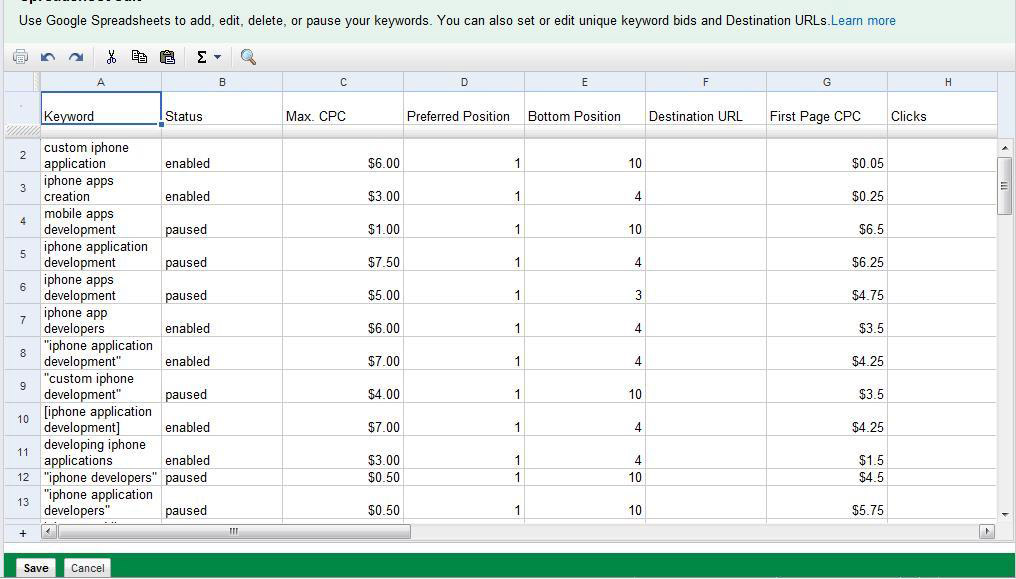Select the [iphone application development] cell

[x=100, y=420]
